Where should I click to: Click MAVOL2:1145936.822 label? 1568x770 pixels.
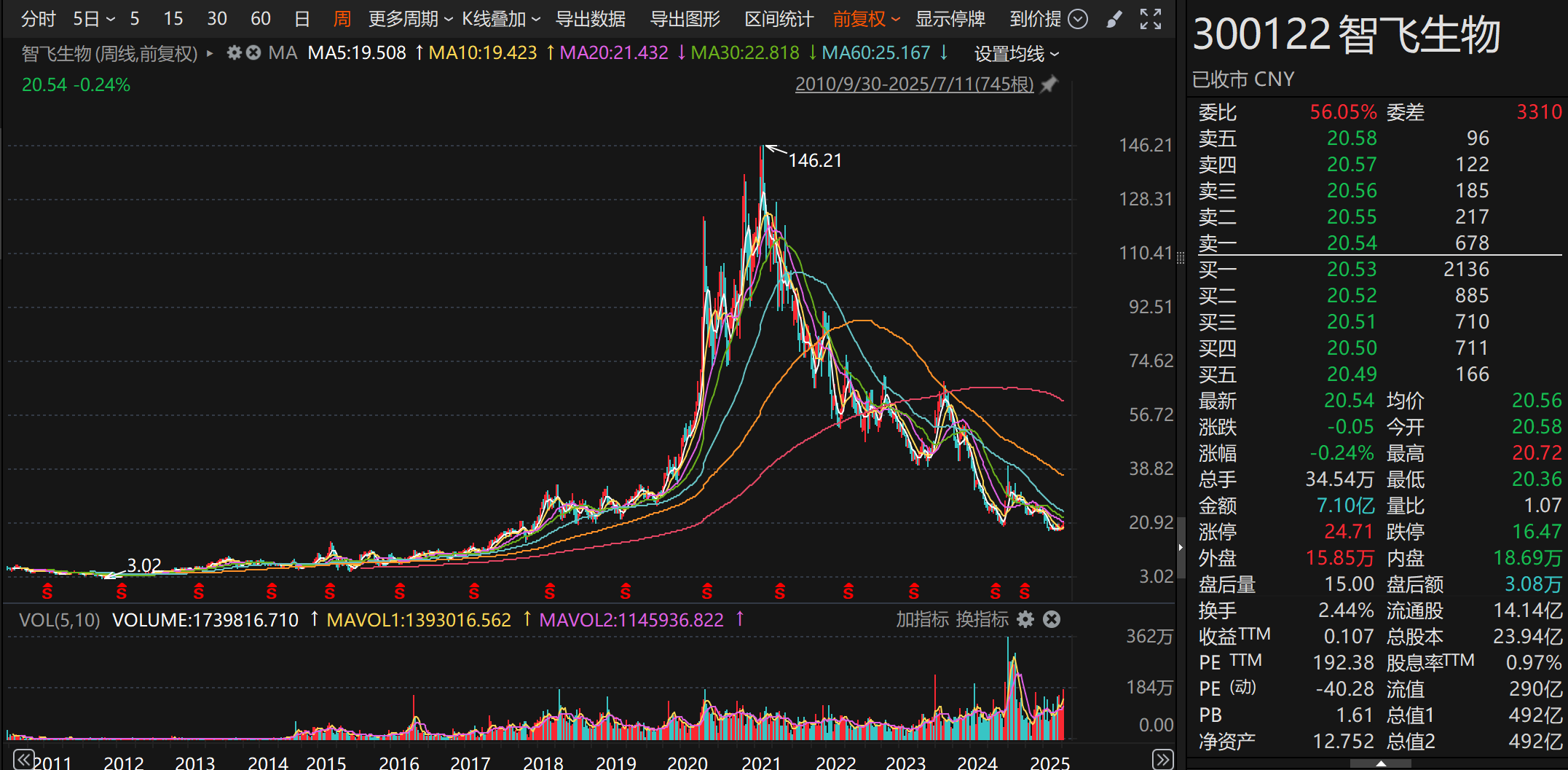click(631, 620)
